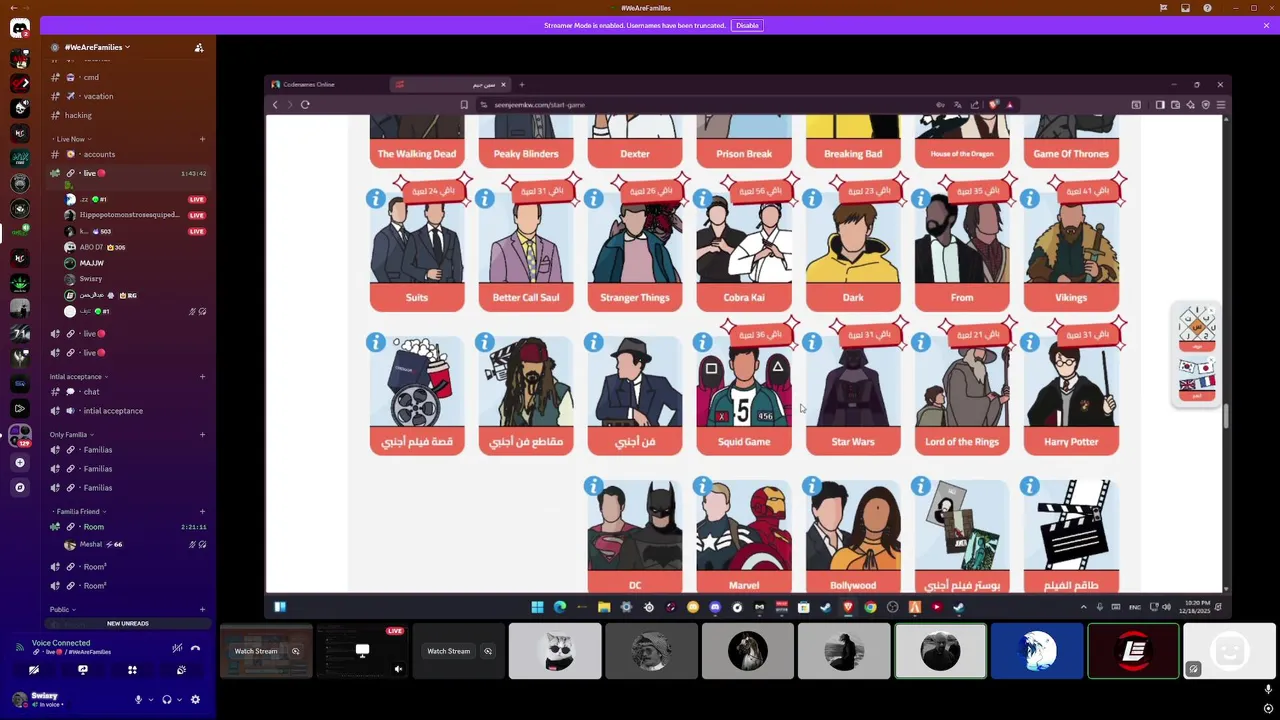Open Explore Discoverable Servers compass icon
This screenshot has height=720, width=1280.
(19, 487)
